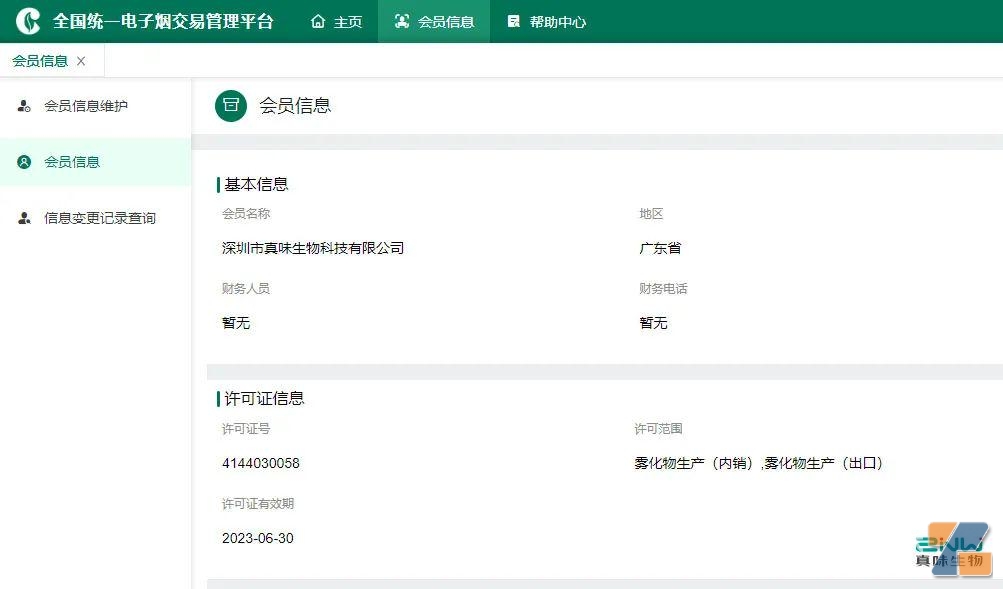Switch to the 会员信息 page tab
Viewport: 1003px width, 589px height.
point(40,61)
